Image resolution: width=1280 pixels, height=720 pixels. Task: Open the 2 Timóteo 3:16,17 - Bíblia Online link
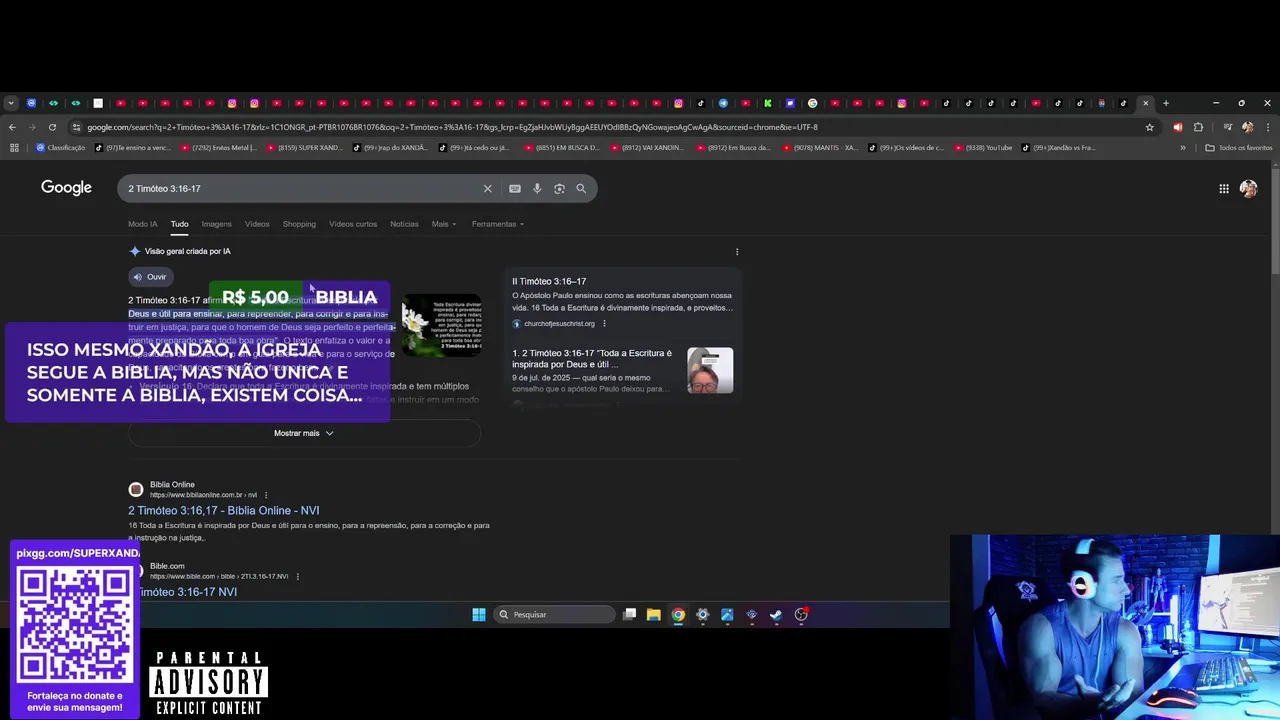pyautogui.click(x=223, y=510)
